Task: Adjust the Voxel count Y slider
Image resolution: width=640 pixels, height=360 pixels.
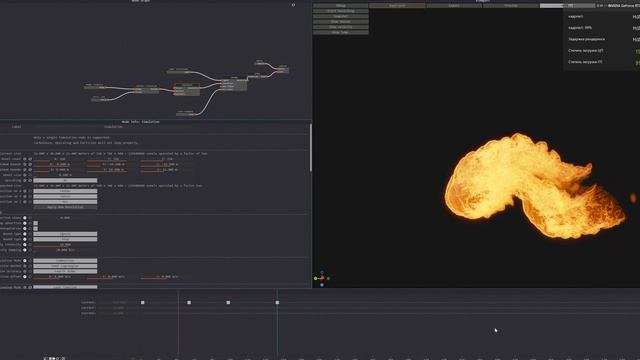Action: point(113,159)
